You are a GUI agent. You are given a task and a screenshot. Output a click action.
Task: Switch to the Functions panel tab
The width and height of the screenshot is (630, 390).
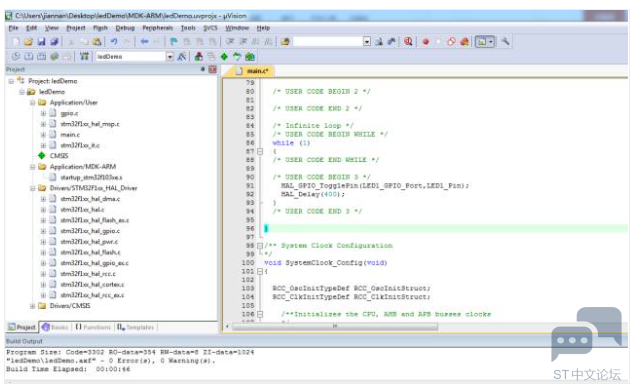click(x=93, y=327)
